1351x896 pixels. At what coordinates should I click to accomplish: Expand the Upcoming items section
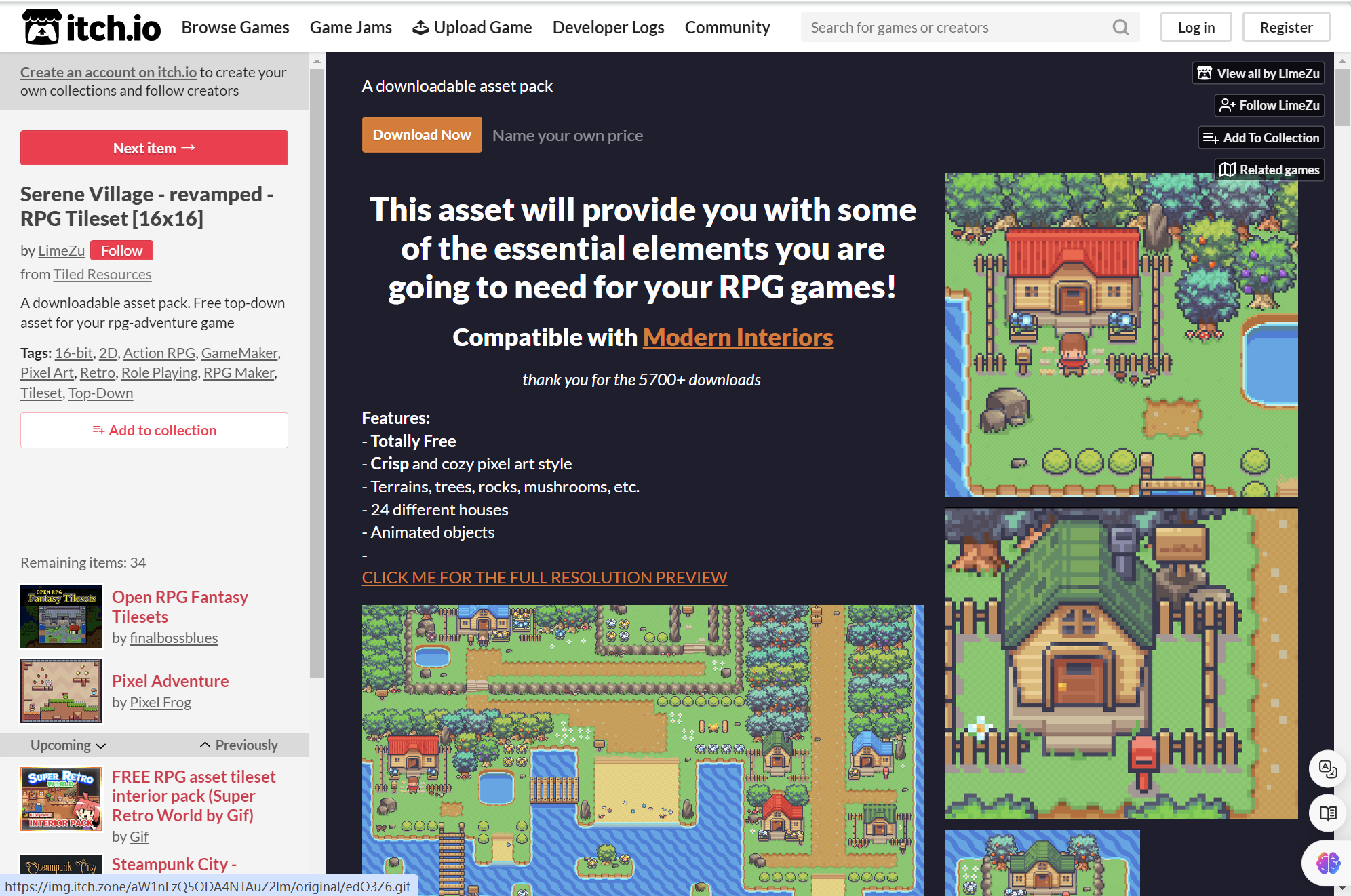coord(68,745)
